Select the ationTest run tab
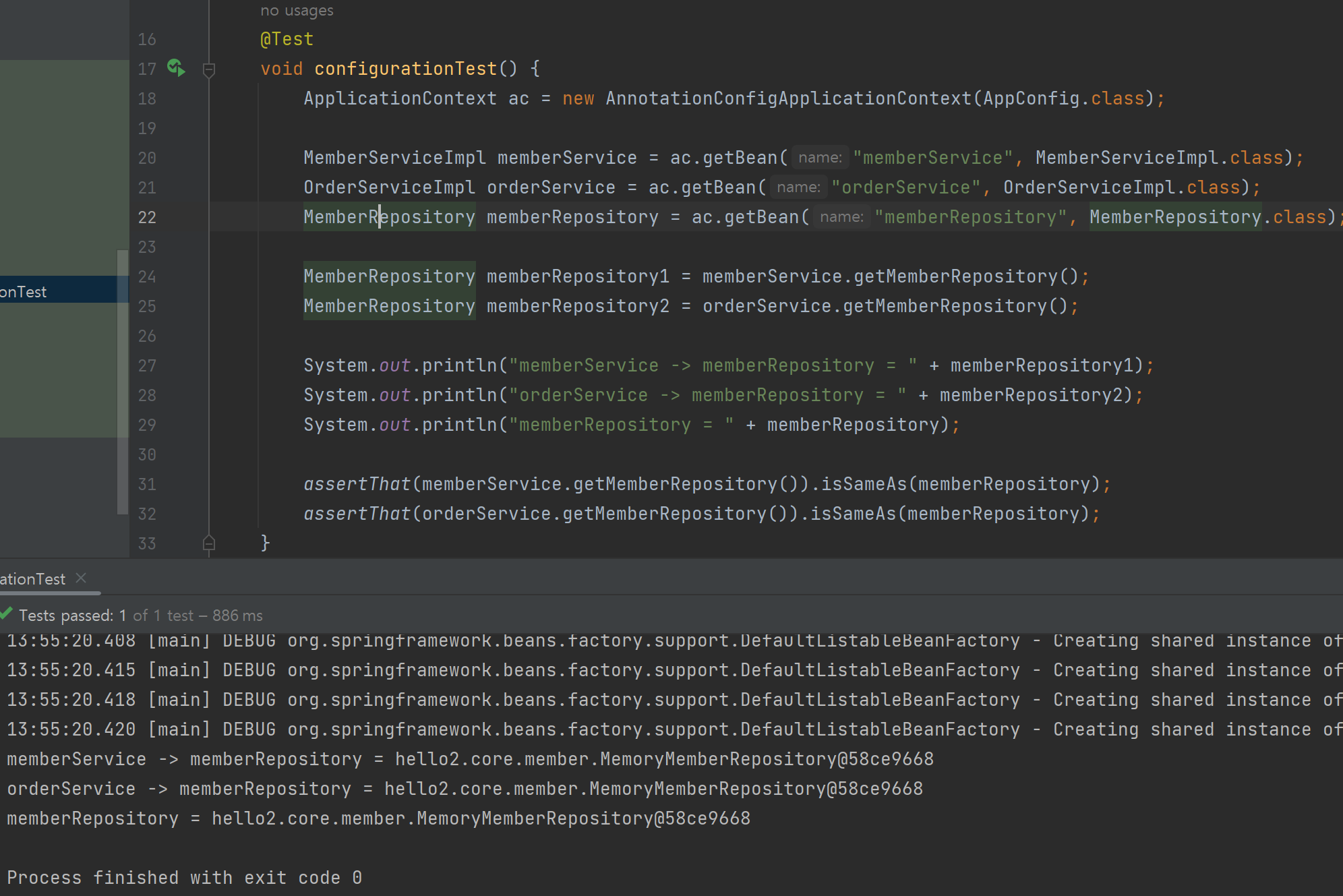Screen dimensions: 1343x896 click(32, 579)
